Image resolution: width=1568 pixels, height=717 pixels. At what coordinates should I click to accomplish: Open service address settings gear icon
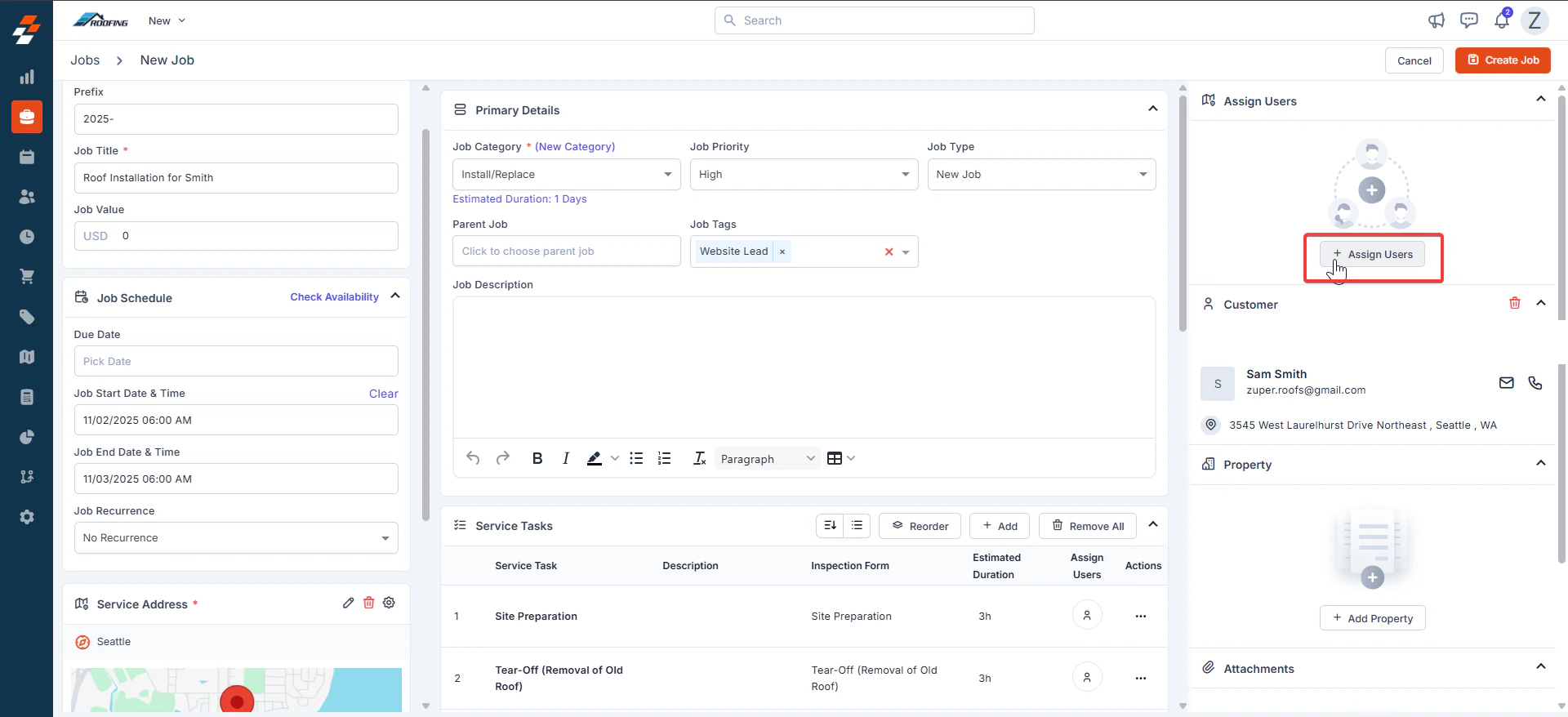point(390,603)
